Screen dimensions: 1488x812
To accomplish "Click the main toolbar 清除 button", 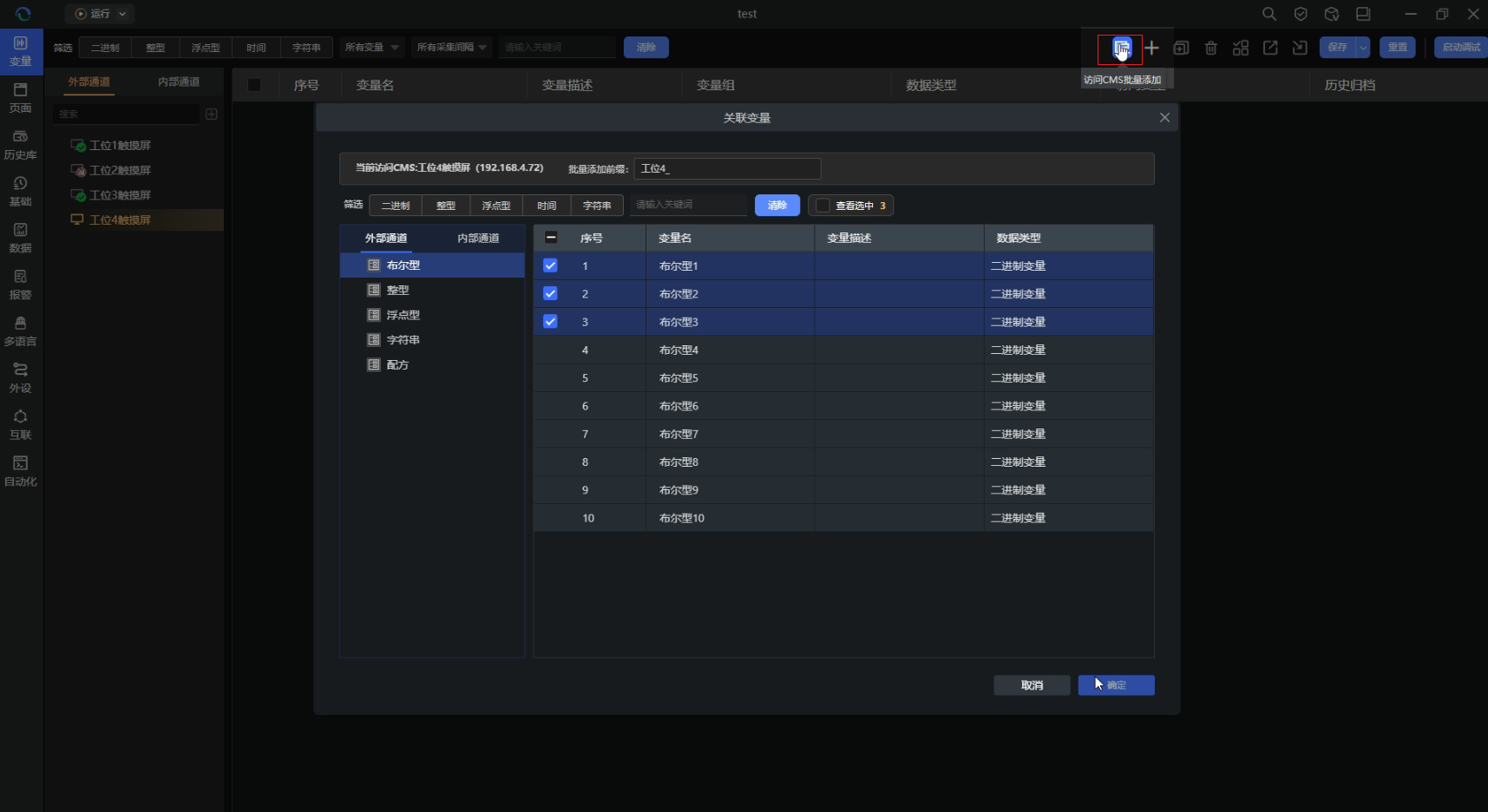I will click(x=646, y=48).
